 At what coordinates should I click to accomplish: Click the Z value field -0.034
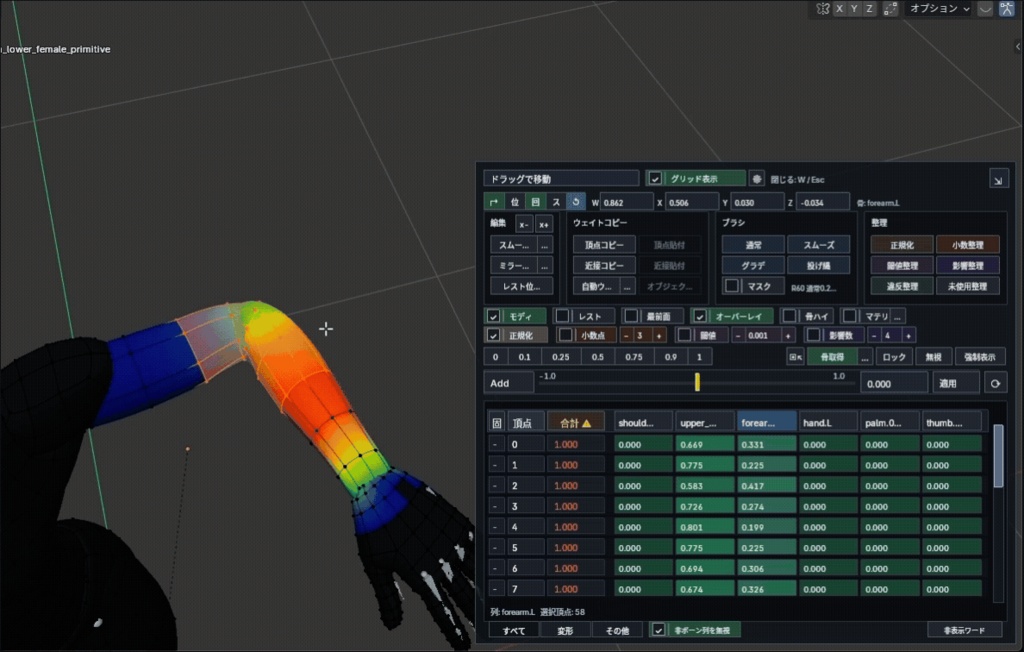coord(824,203)
